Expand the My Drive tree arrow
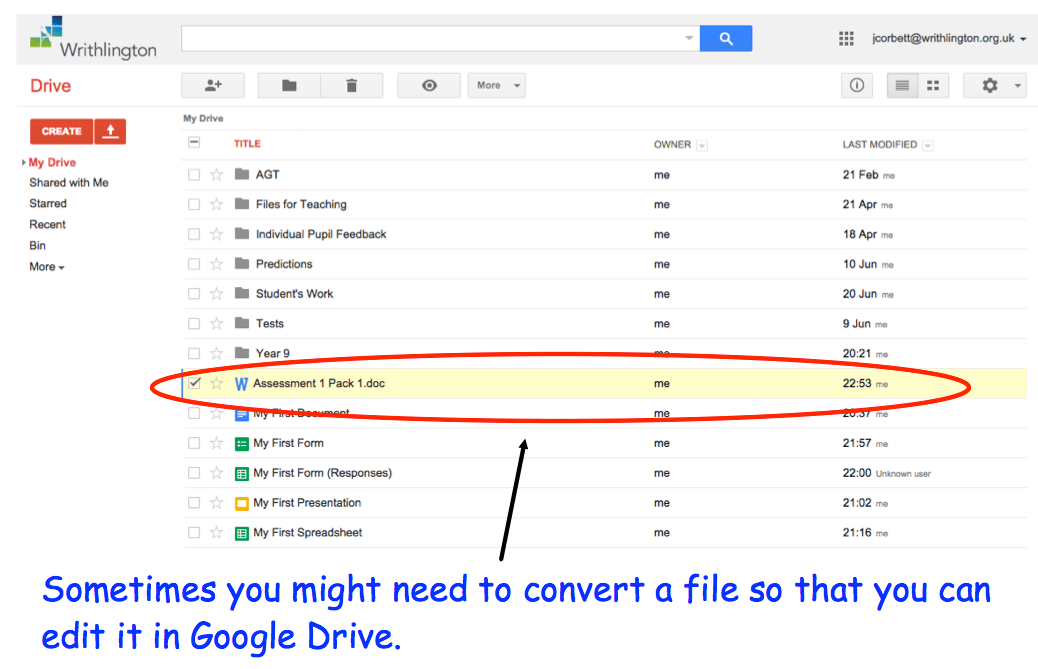The width and height of the screenshot is (1038, 669). click(24, 162)
